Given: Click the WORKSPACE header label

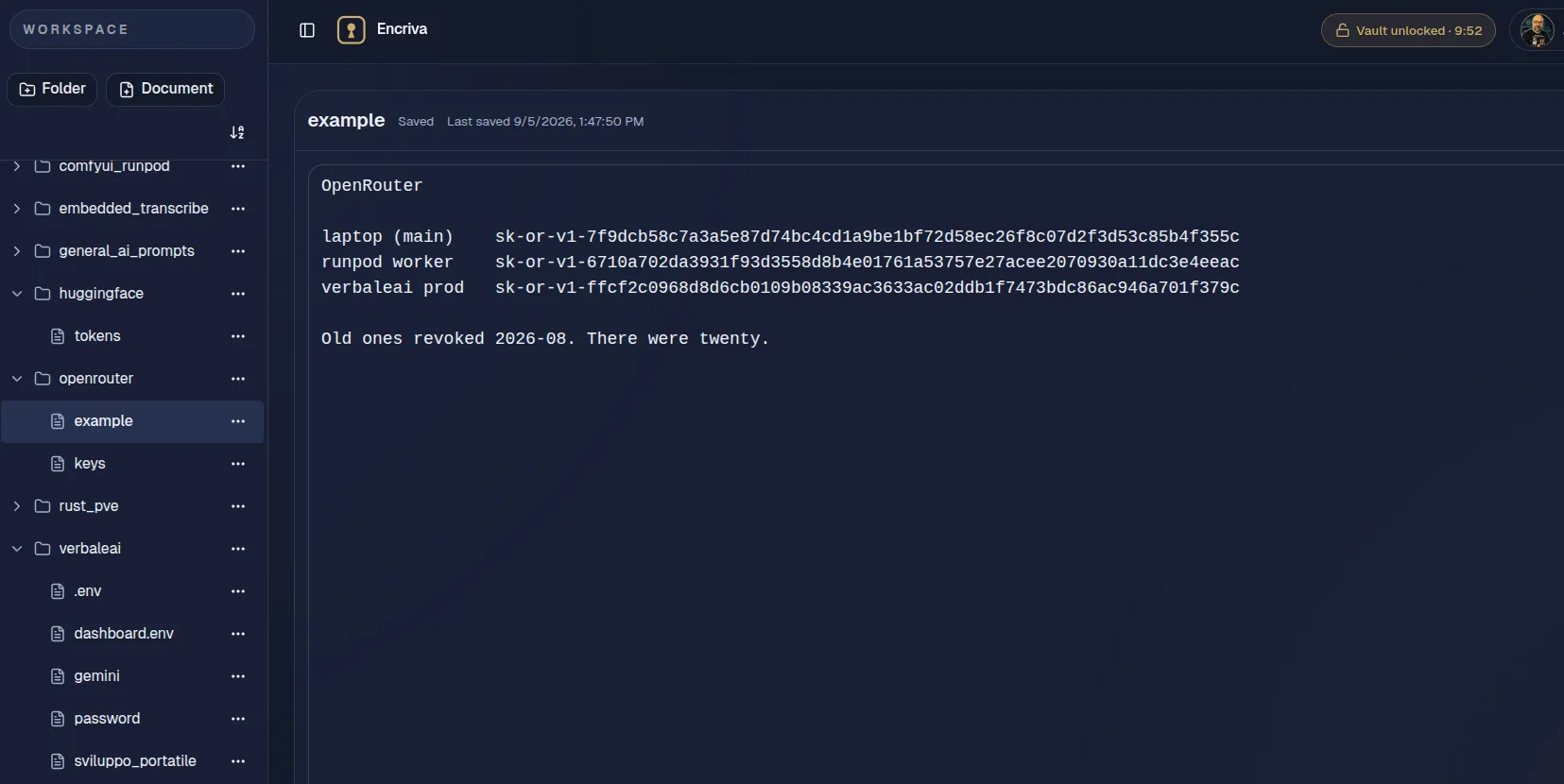Looking at the screenshot, I should [76, 30].
